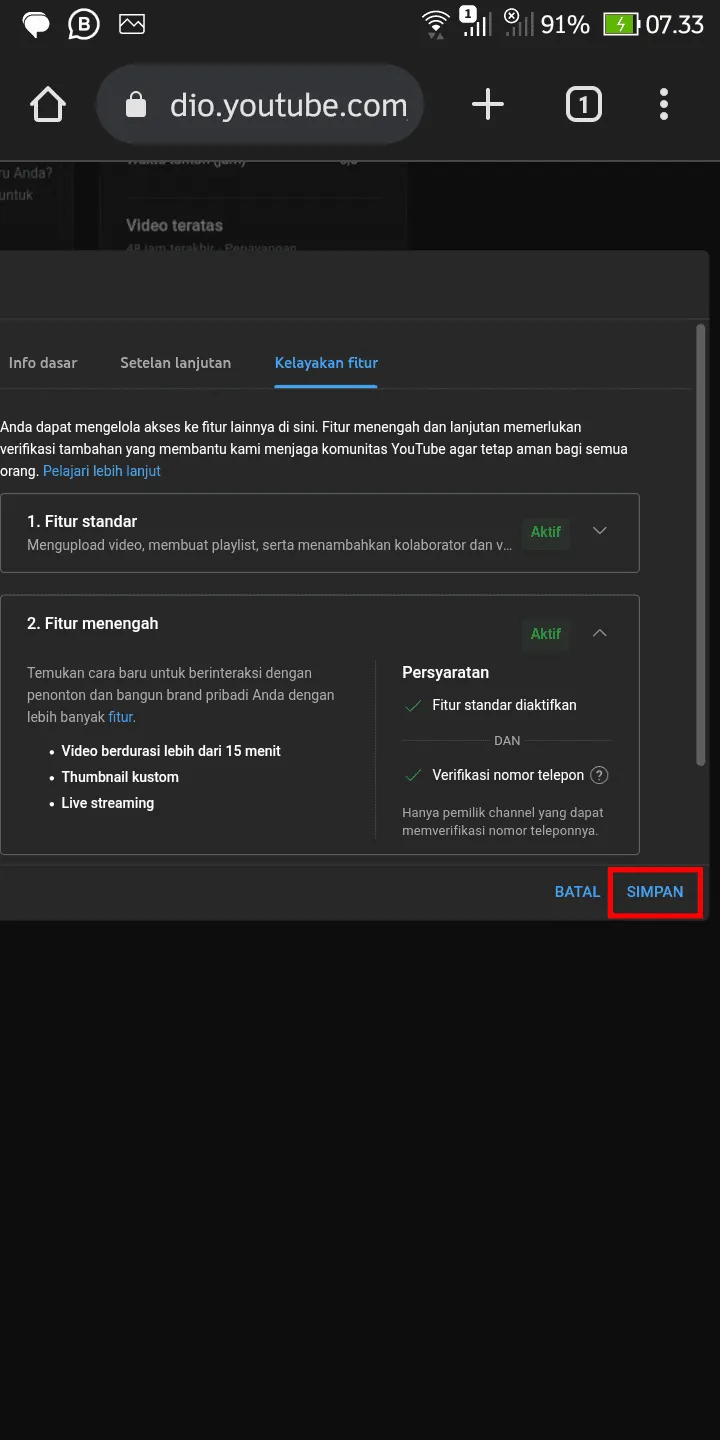Expand the Fitur standar section chevron
Screen dimensions: 720x1440
click(x=600, y=531)
